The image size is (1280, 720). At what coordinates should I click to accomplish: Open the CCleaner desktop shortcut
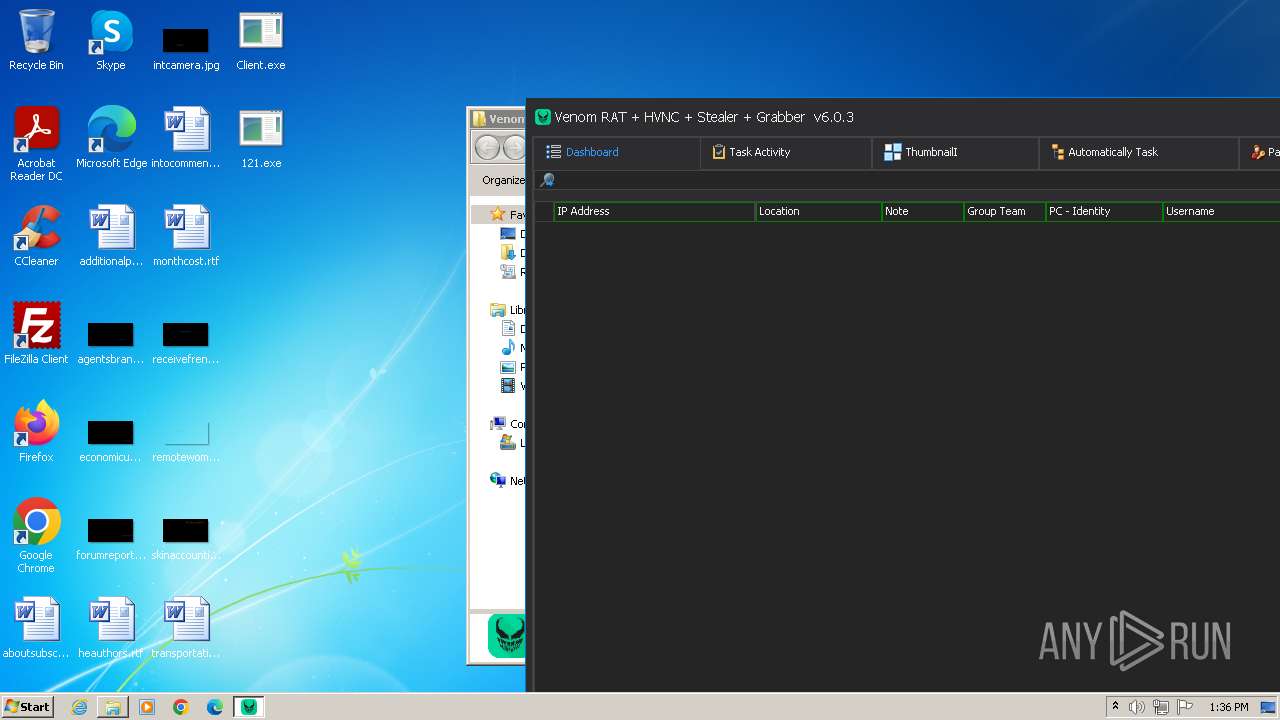(x=36, y=236)
